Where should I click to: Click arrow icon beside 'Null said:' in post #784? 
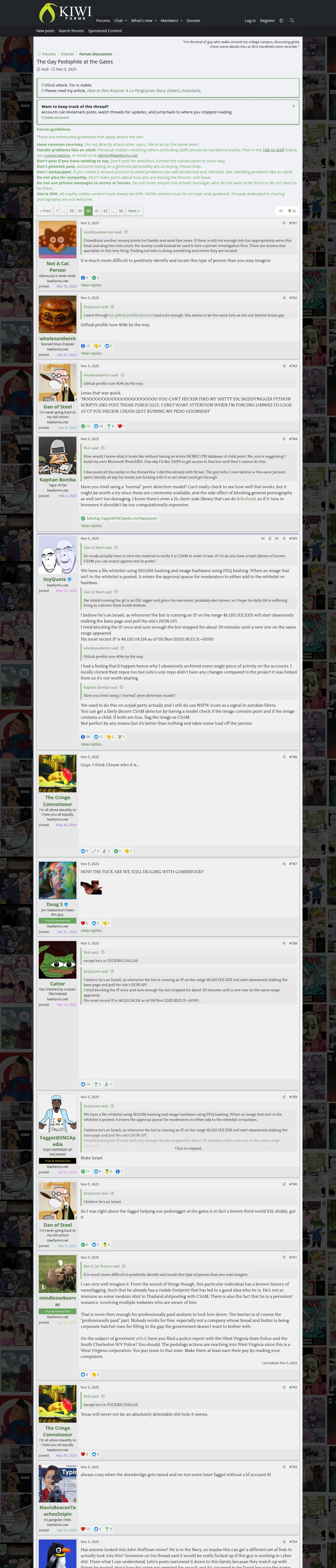point(103,448)
